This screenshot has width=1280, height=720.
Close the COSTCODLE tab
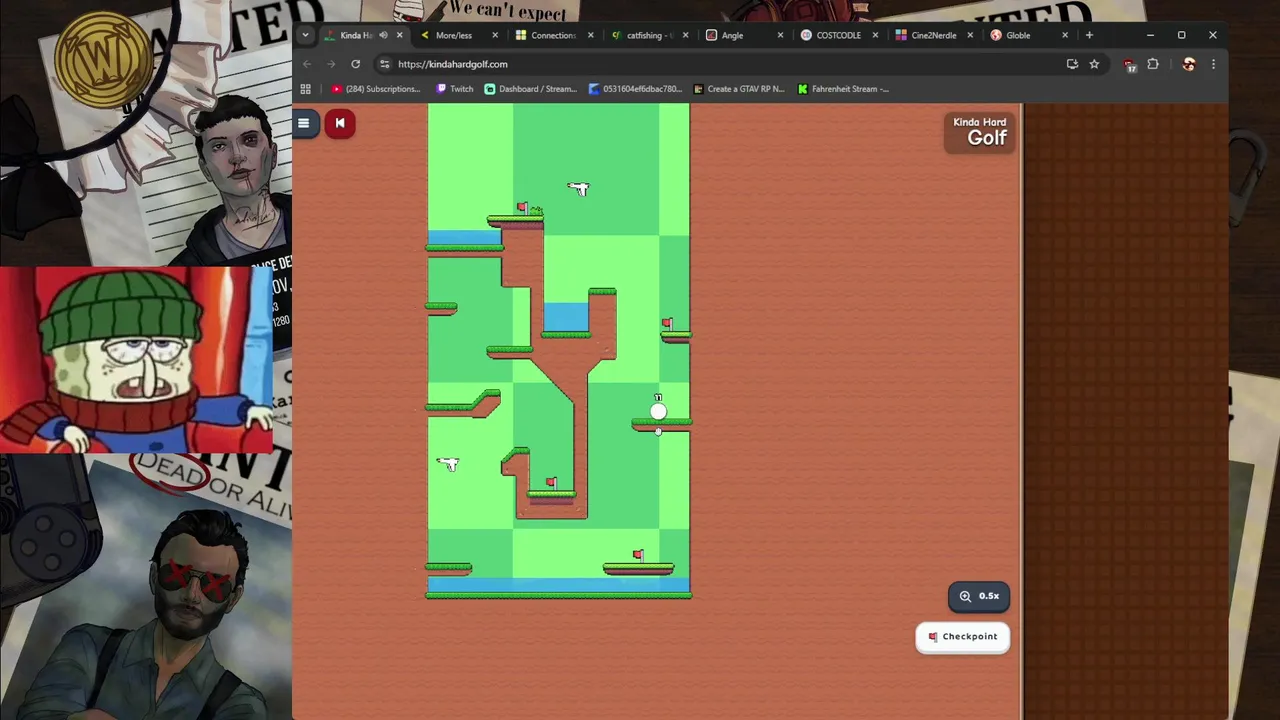(875, 35)
